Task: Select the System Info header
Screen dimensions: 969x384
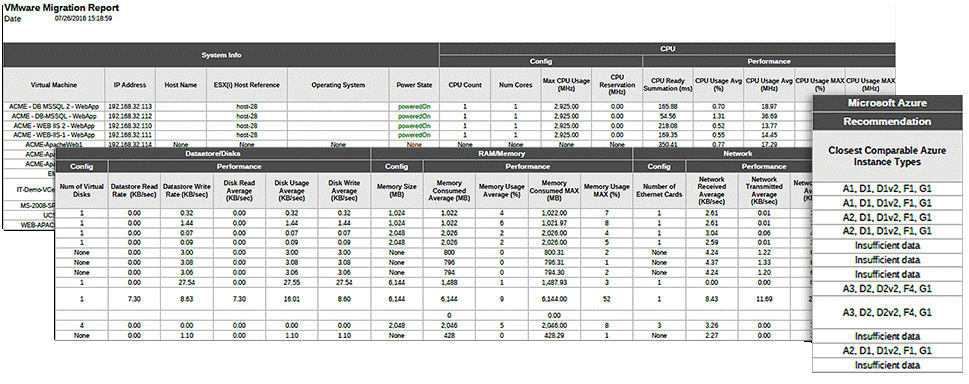Action: click(x=221, y=55)
